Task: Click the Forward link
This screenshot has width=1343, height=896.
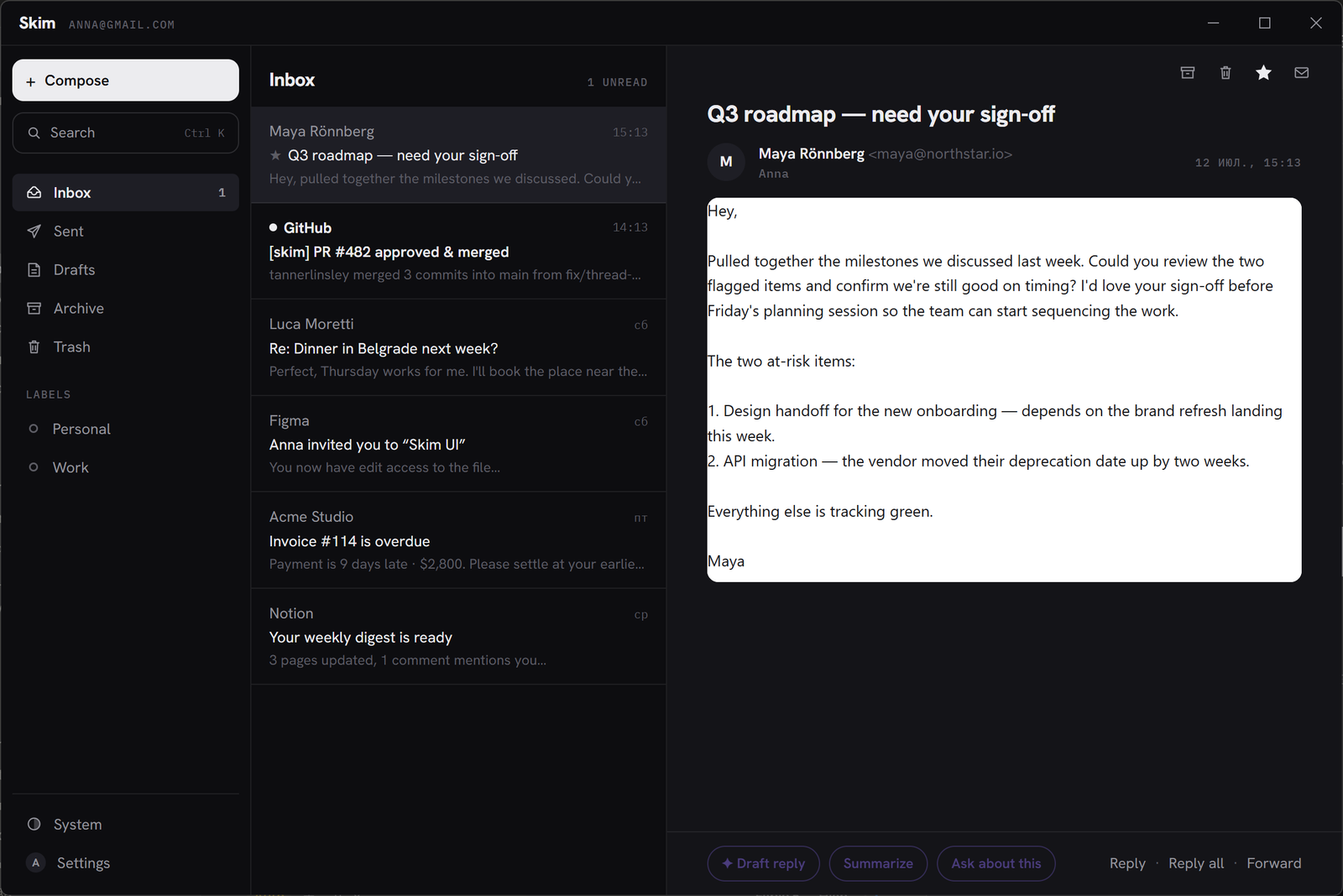Action: tap(1274, 864)
